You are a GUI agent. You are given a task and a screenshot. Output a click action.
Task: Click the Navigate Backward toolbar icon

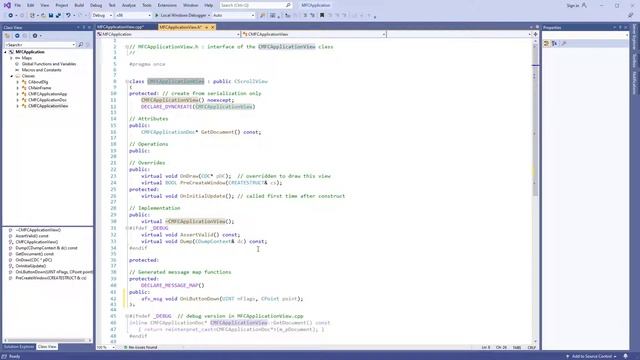pos(11,16)
